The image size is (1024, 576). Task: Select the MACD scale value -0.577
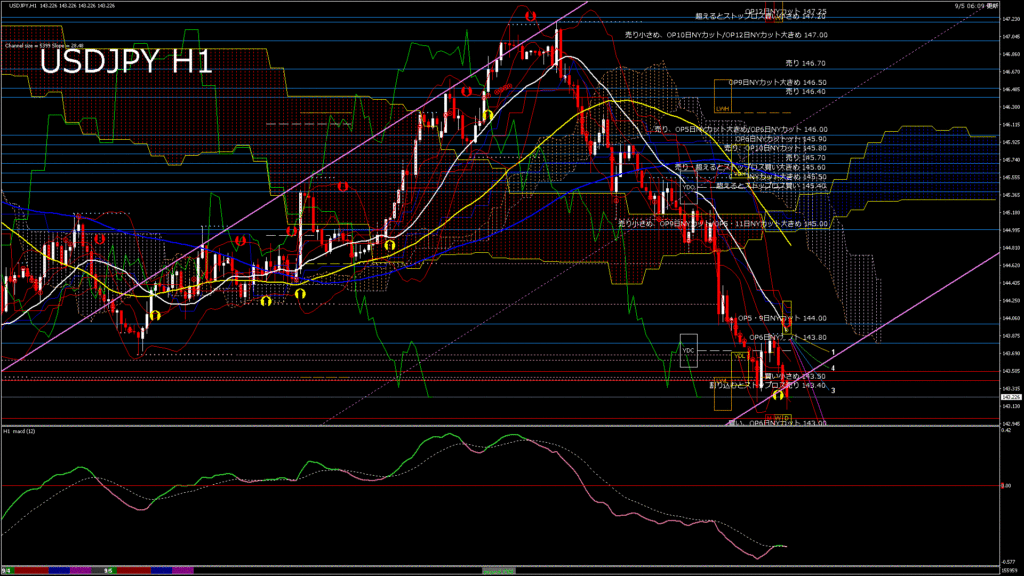coord(1008,562)
